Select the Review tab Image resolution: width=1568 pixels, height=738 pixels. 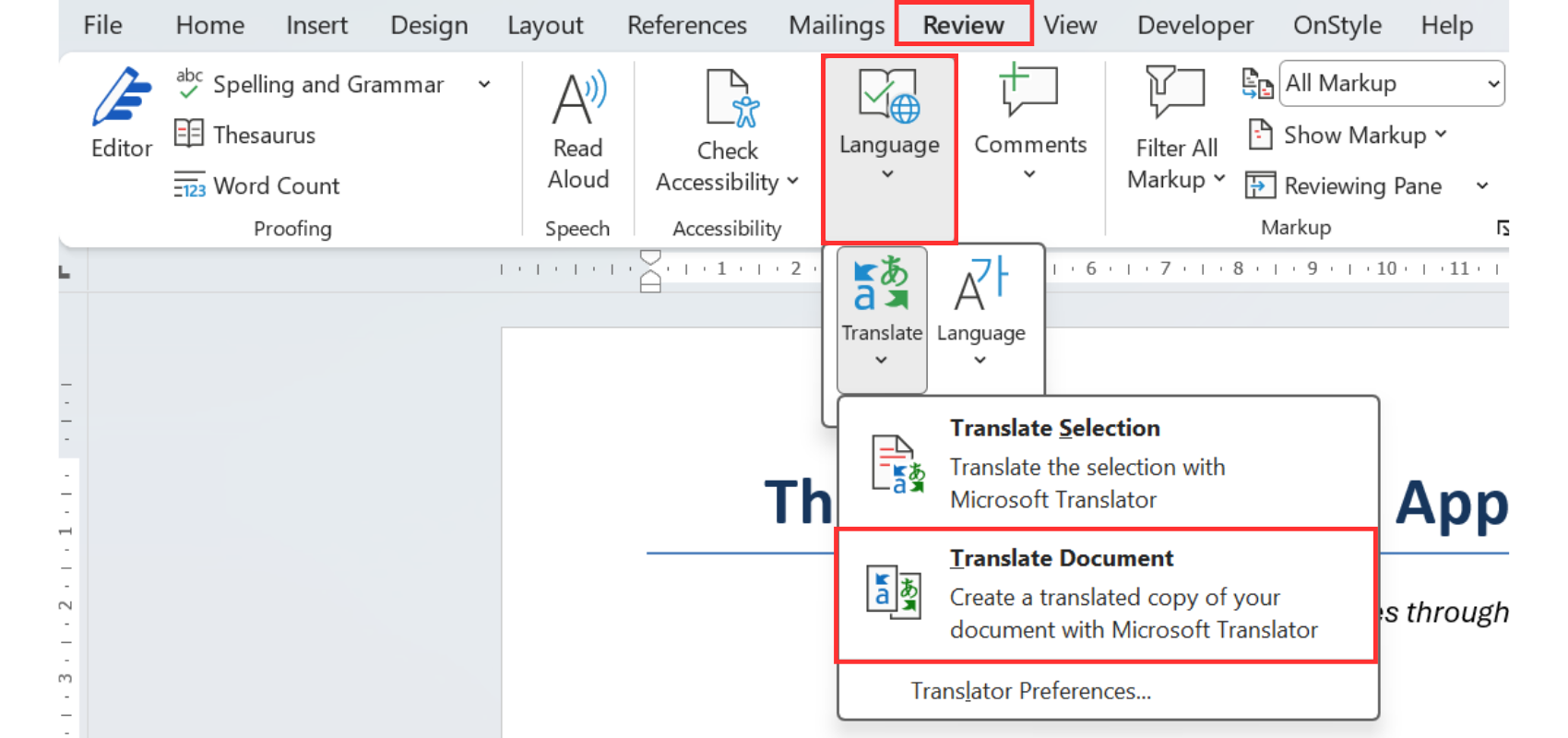pos(964,25)
